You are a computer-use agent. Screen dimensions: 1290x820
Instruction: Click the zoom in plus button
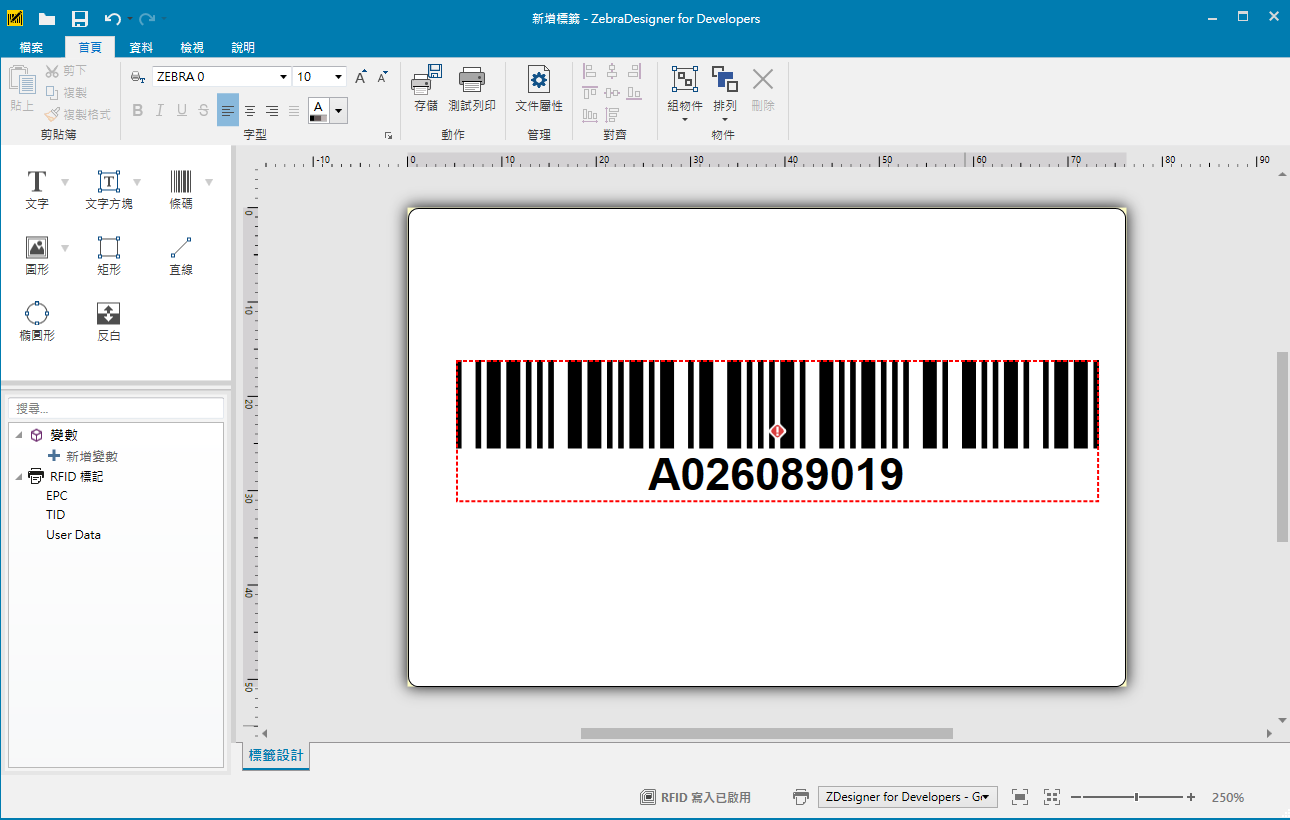coord(1191,797)
